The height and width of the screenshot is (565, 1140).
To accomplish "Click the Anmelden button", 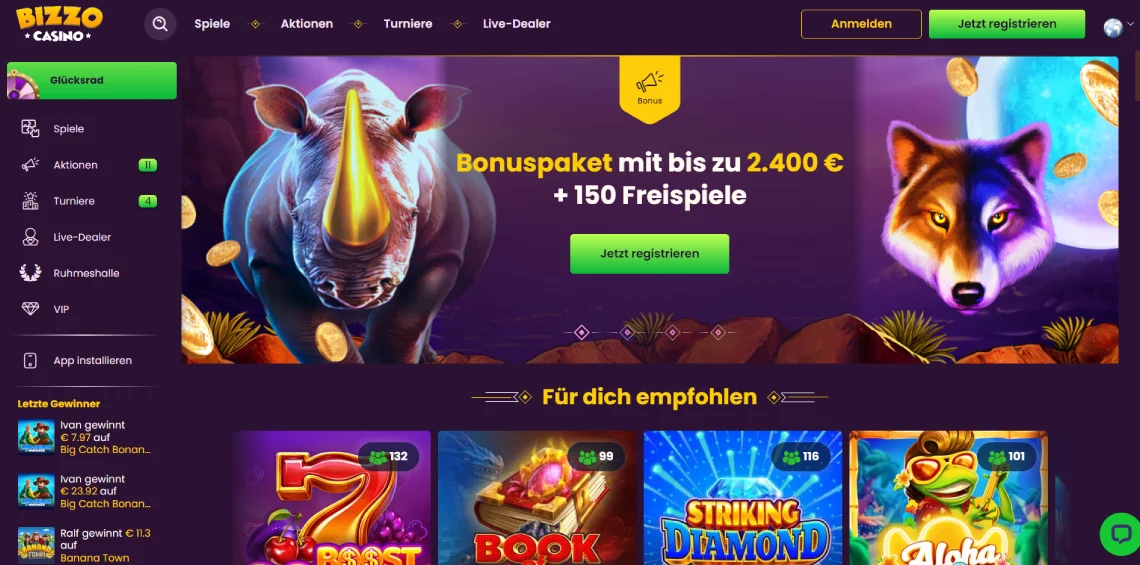I will pos(862,24).
